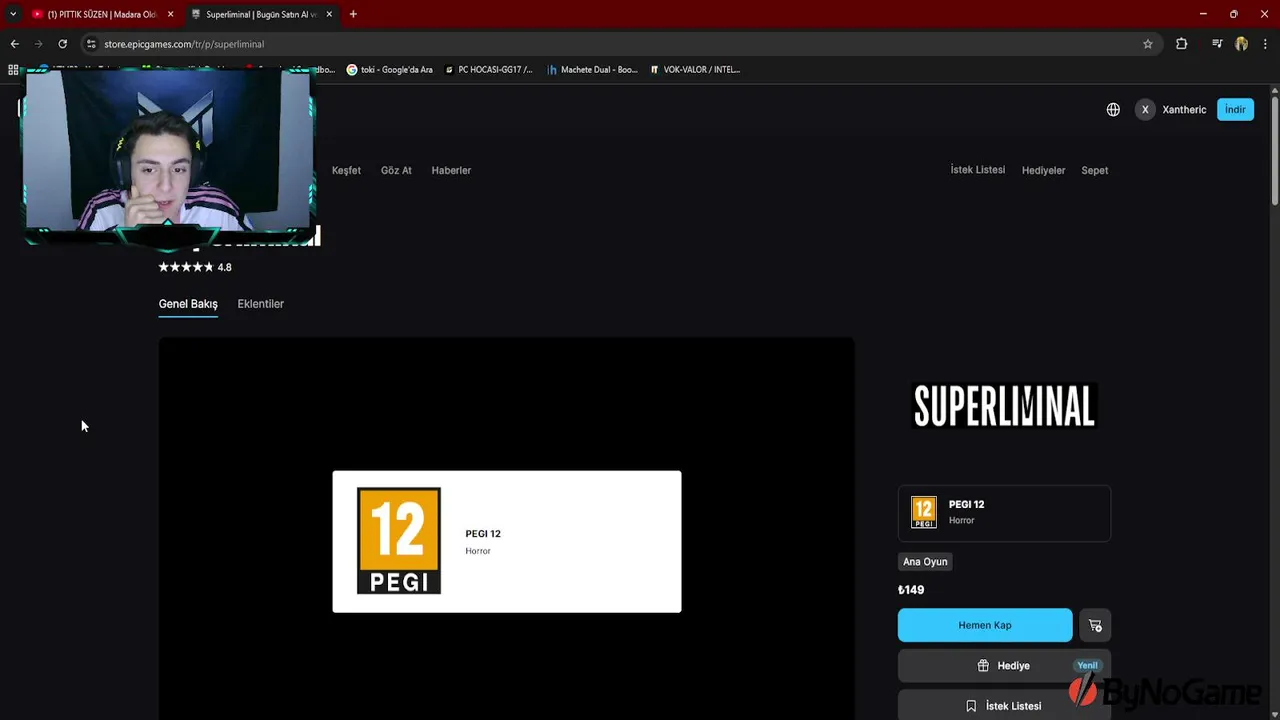Open Machete Dual bookmark
This screenshot has width=1280, height=720.
pos(592,70)
